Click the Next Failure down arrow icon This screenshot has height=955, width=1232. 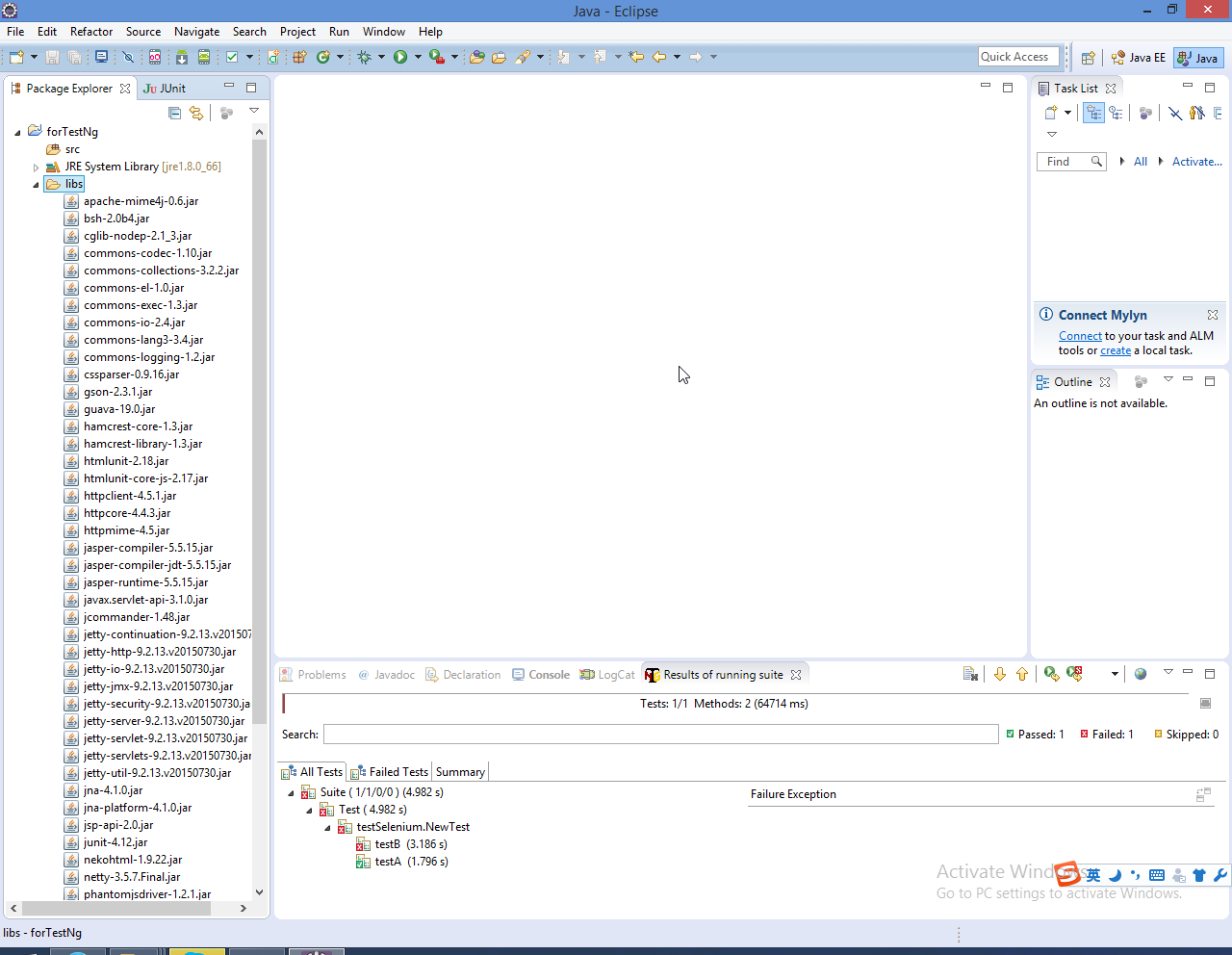tap(999, 674)
